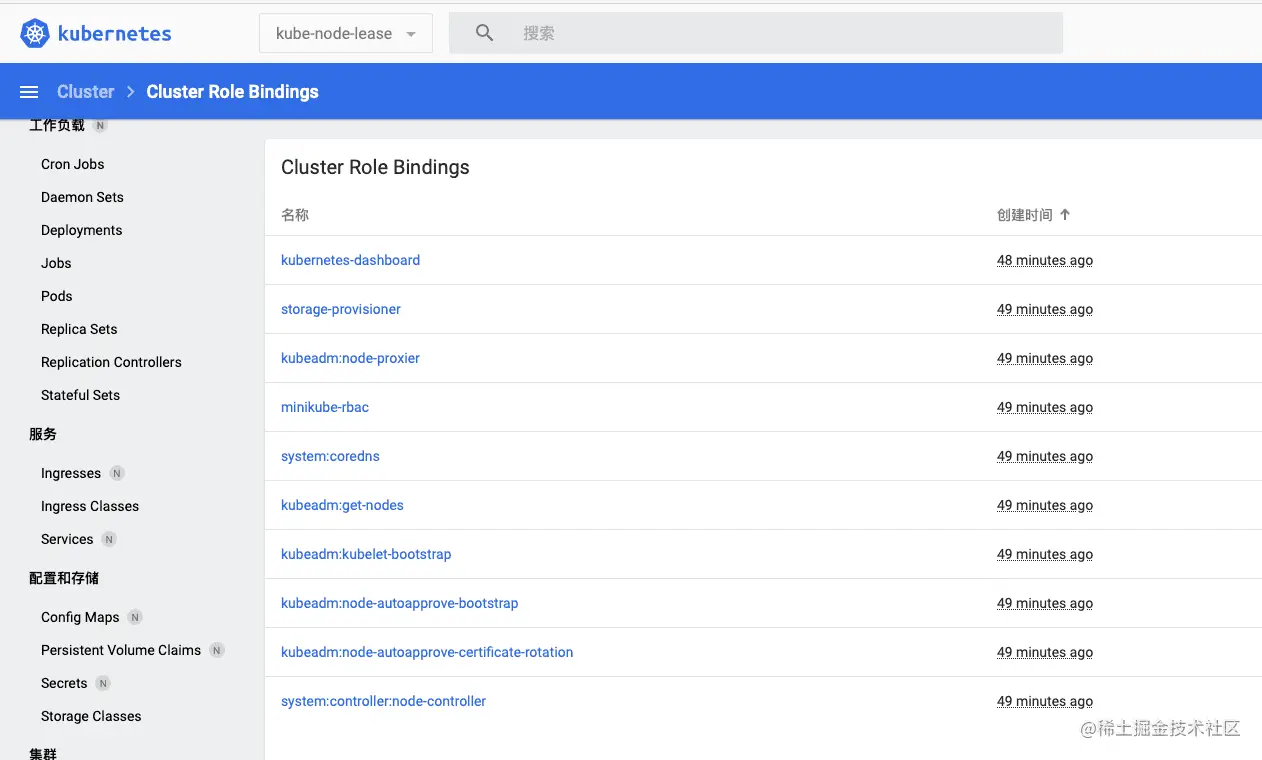Screen dimensions: 1262x760
Task: Sort by the 创建时间 column header
Action: coord(1024,215)
